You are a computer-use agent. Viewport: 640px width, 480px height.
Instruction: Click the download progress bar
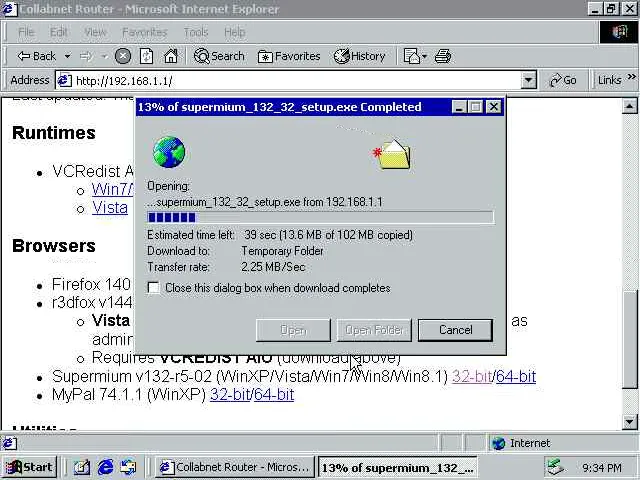click(x=320, y=217)
